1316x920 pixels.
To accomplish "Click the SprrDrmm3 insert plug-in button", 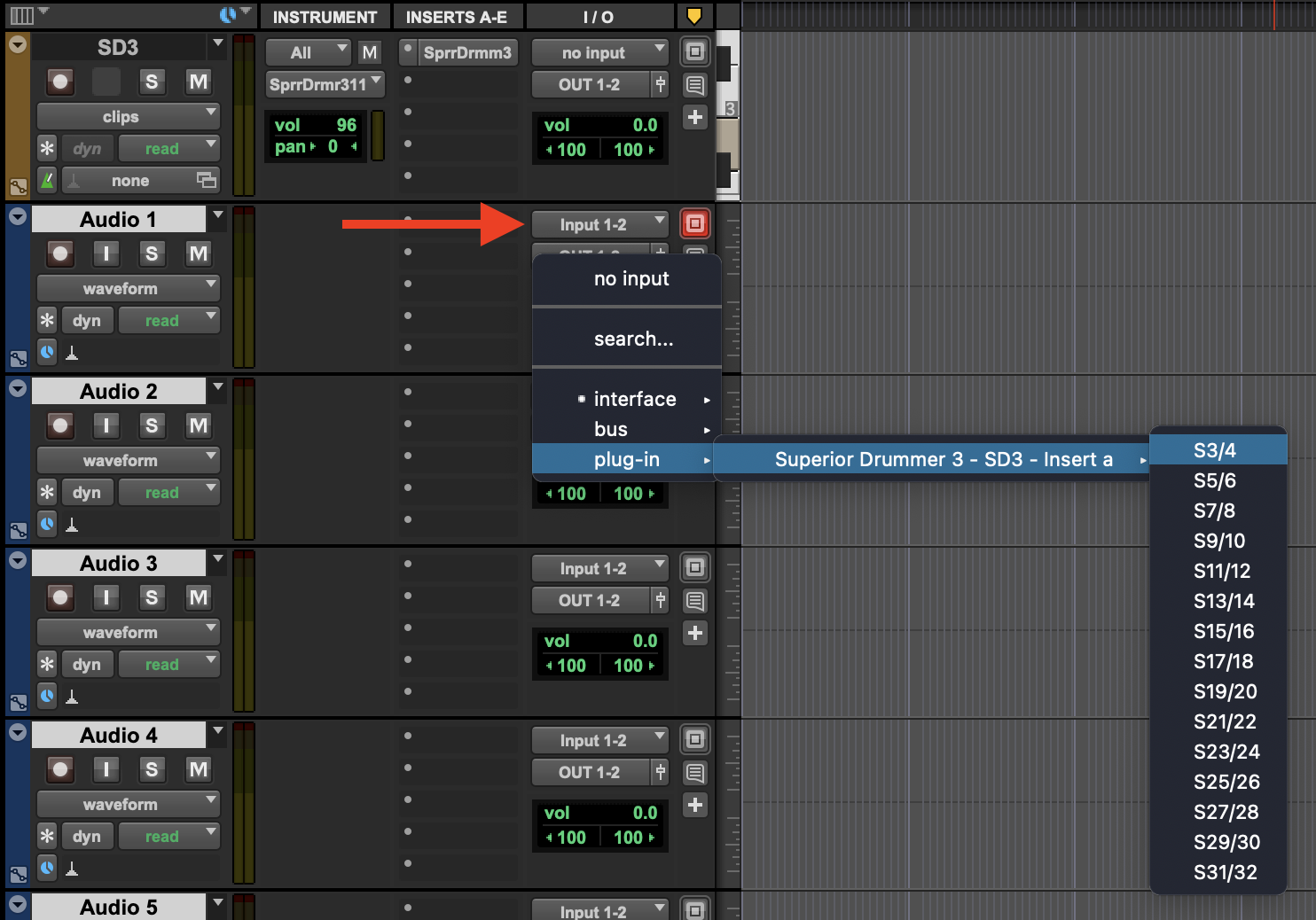I will 466,52.
